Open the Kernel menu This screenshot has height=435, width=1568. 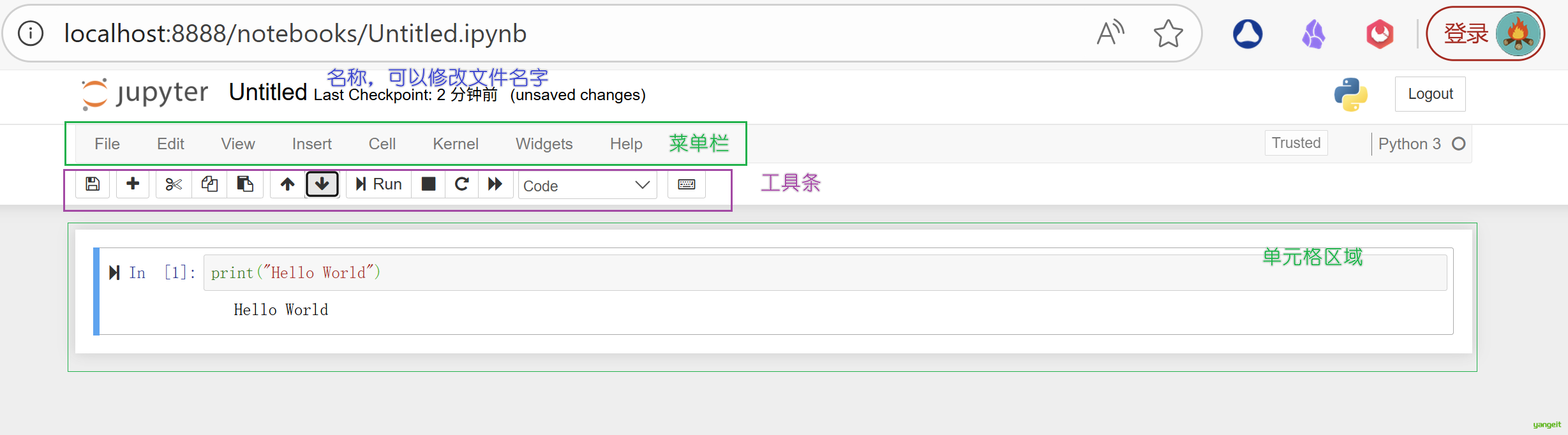pos(456,144)
